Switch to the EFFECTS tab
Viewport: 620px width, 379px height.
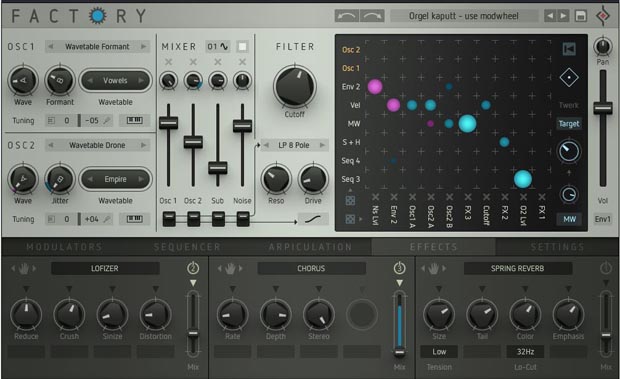pos(434,247)
